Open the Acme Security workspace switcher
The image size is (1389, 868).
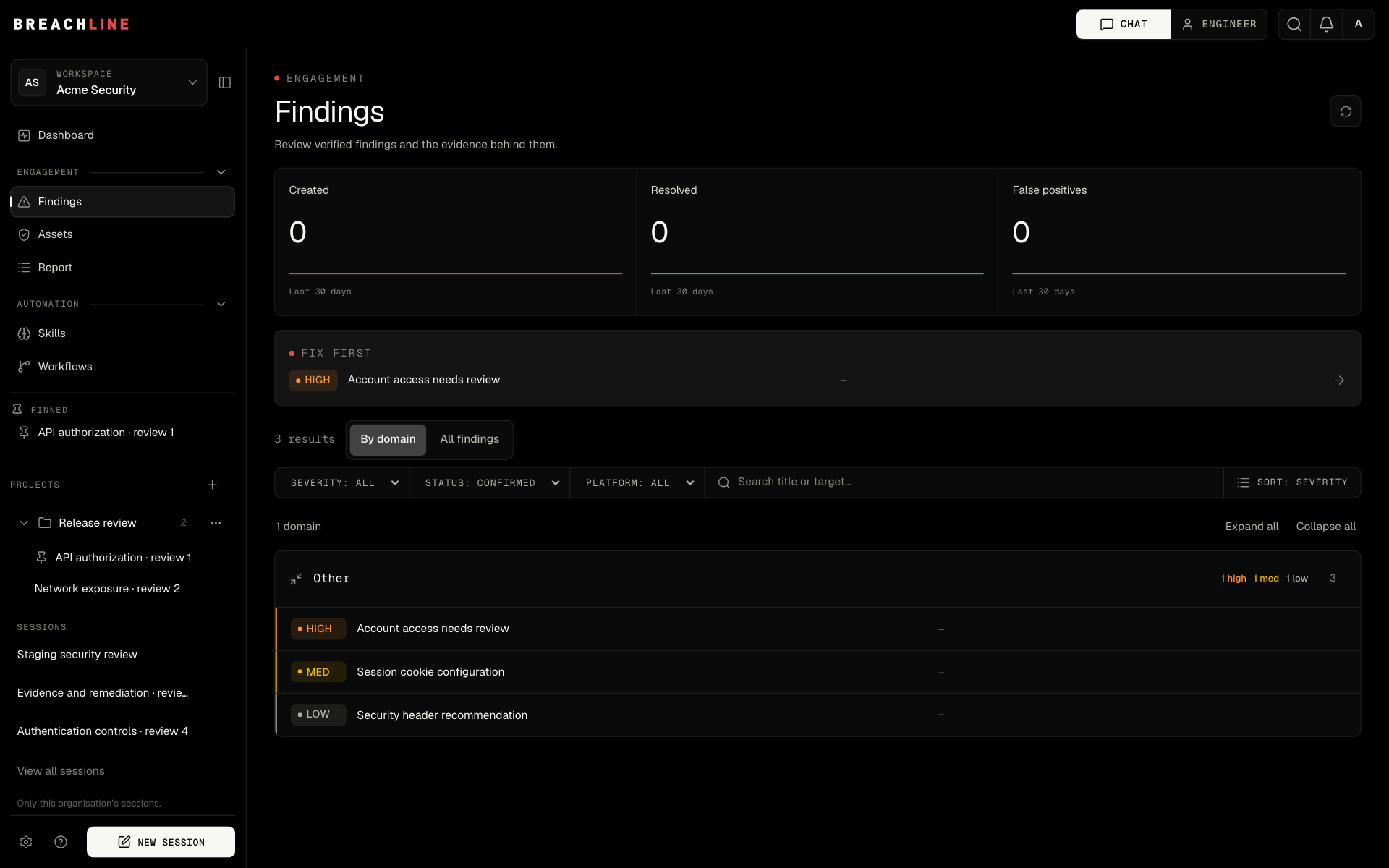(109, 82)
